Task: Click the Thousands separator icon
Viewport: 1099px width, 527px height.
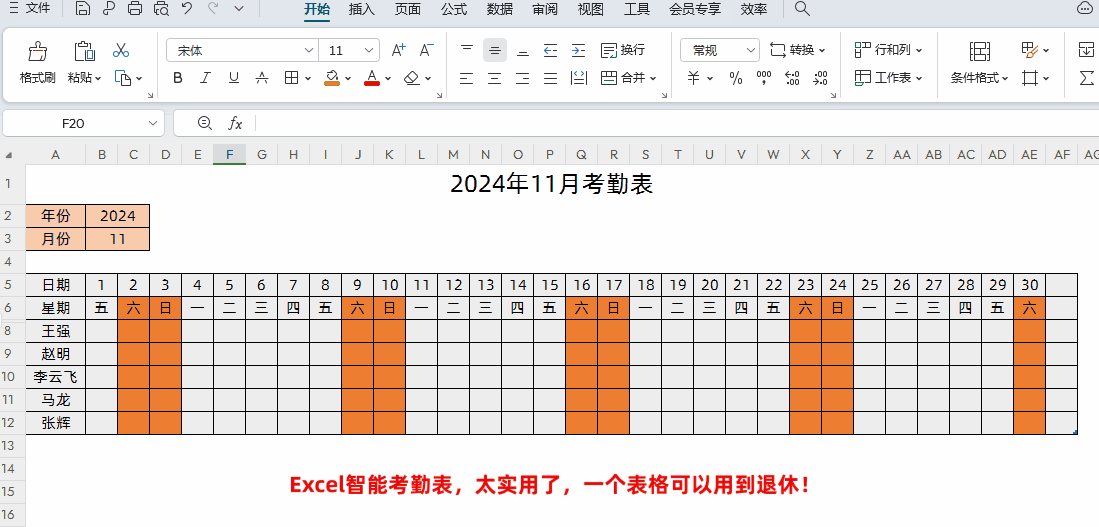Action: point(764,78)
